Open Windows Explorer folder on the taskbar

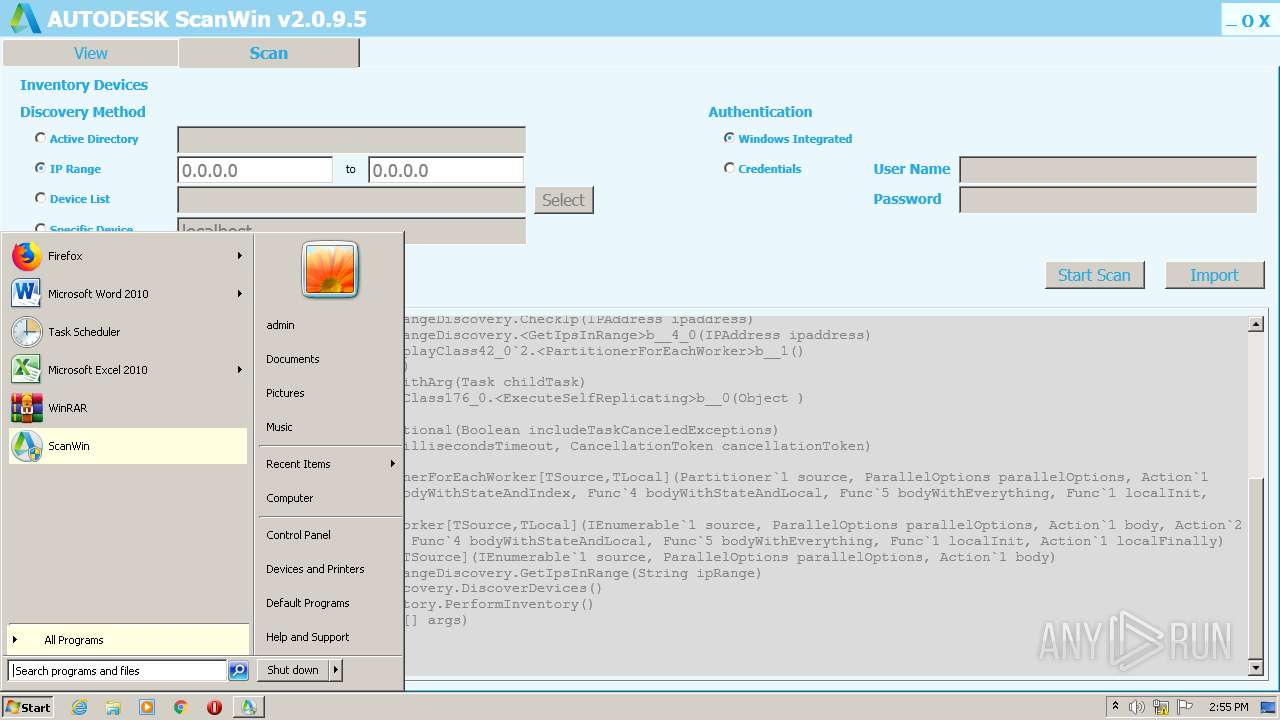pyautogui.click(x=113, y=707)
